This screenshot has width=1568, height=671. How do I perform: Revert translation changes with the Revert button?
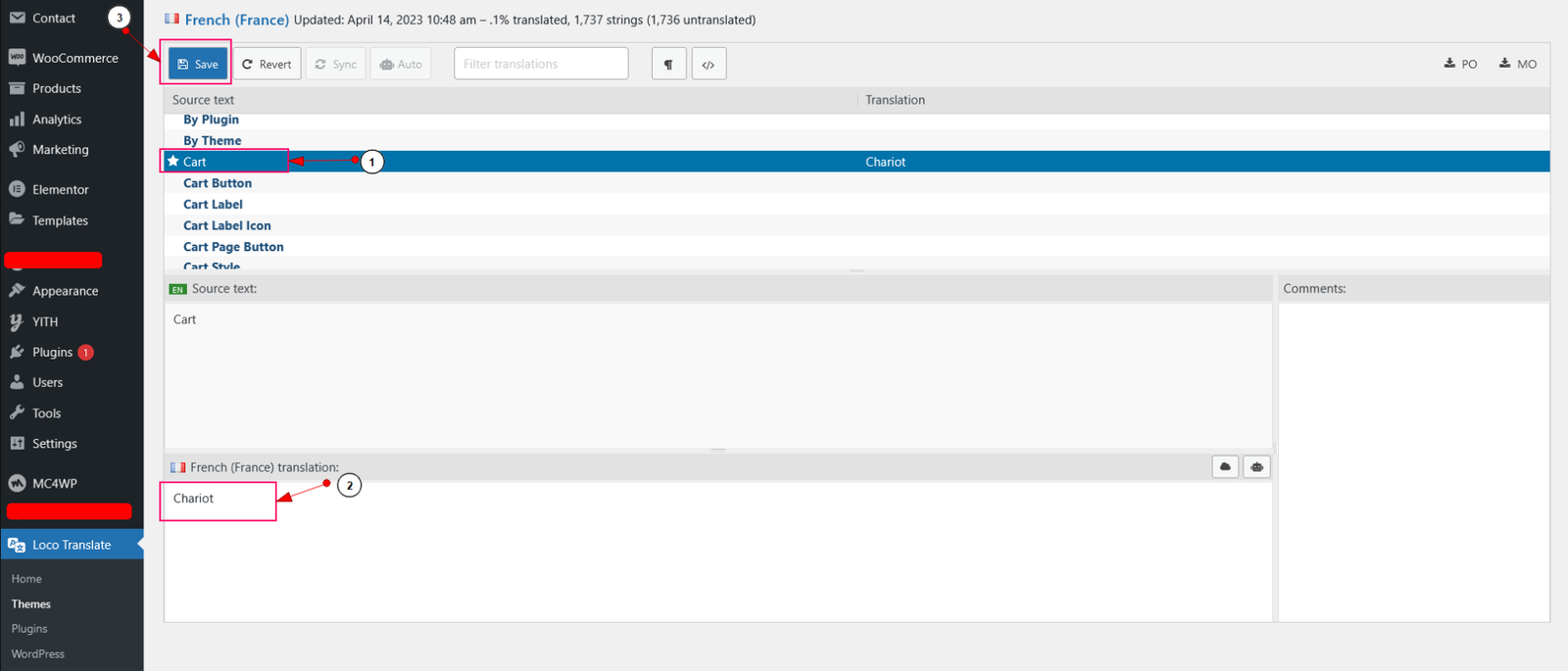[x=267, y=64]
